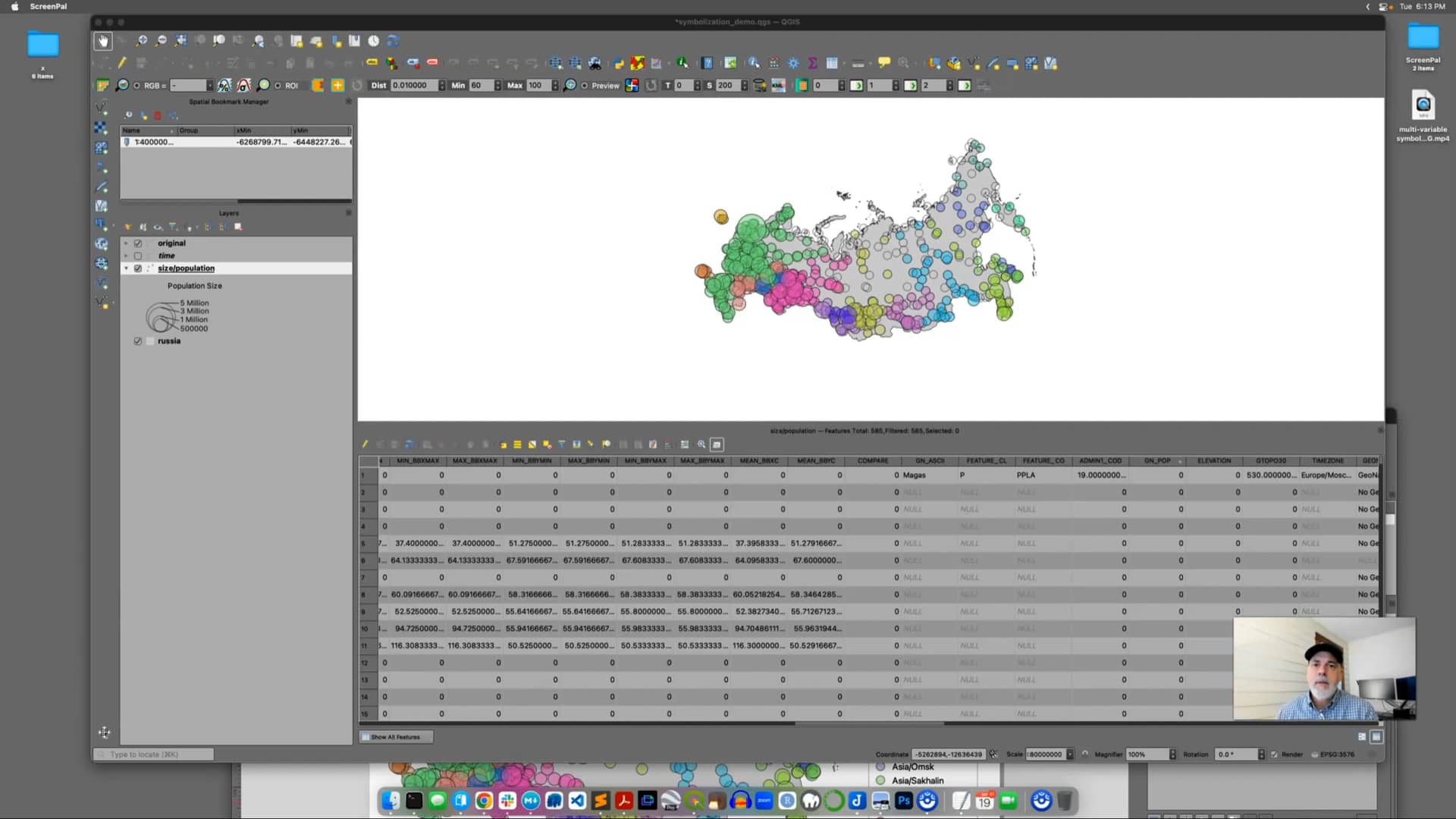Screen dimensions: 1456x819
Task: Toggle Editing in the attribute table toolbar
Action: [x=365, y=444]
